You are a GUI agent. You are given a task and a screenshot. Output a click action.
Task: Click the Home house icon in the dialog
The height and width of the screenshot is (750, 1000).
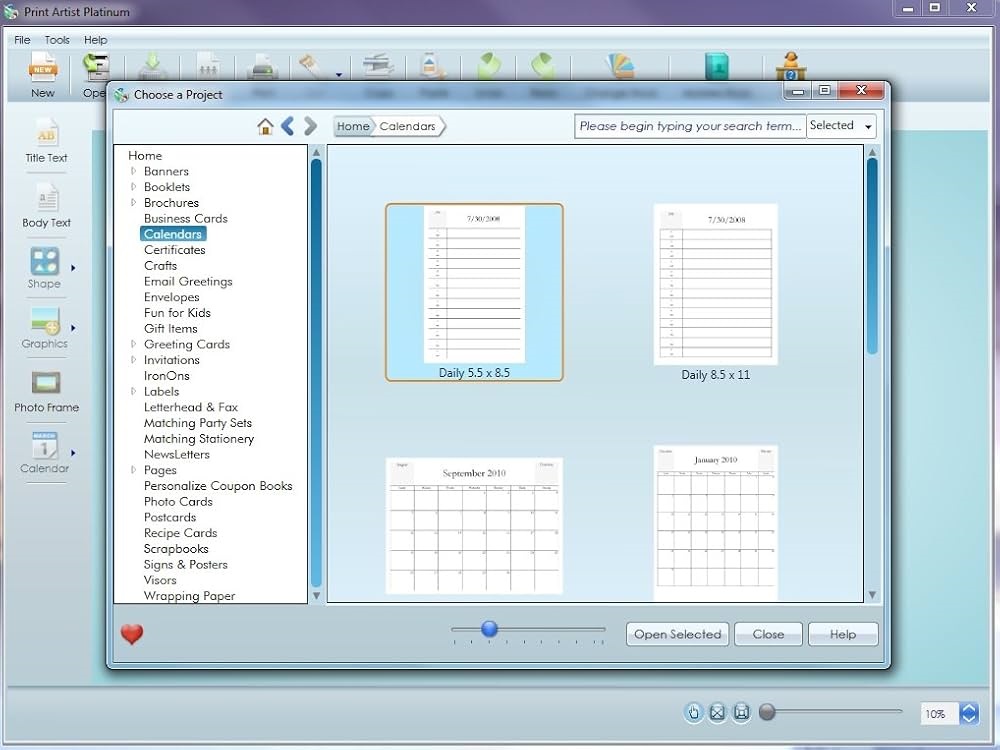[265, 126]
